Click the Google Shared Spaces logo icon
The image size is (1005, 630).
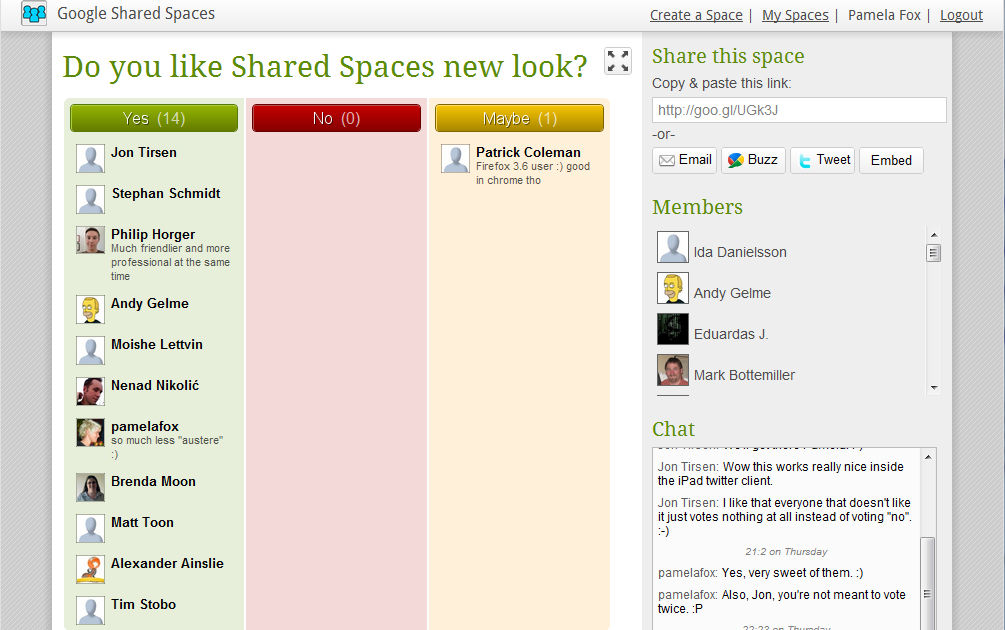coord(33,14)
